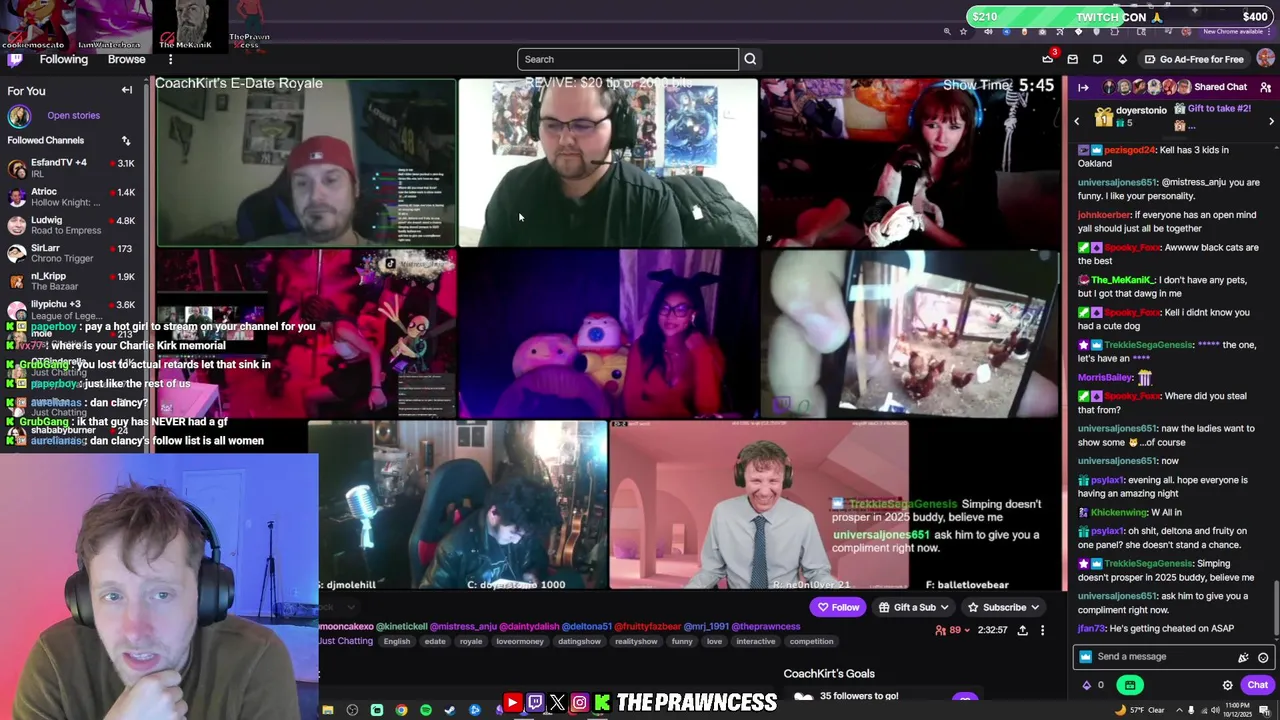Focus the Twitch search field
The width and height of the screenshot is (1280, 720).
[x=628, y=59]
